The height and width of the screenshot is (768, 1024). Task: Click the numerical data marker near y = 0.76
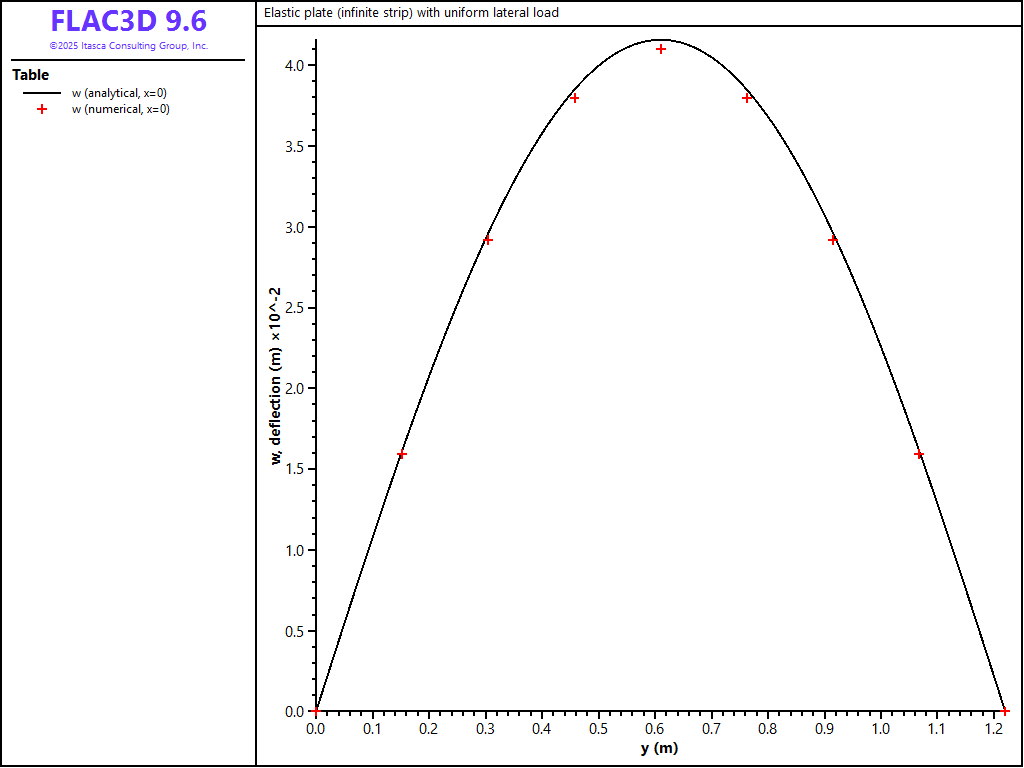[747, 98]
